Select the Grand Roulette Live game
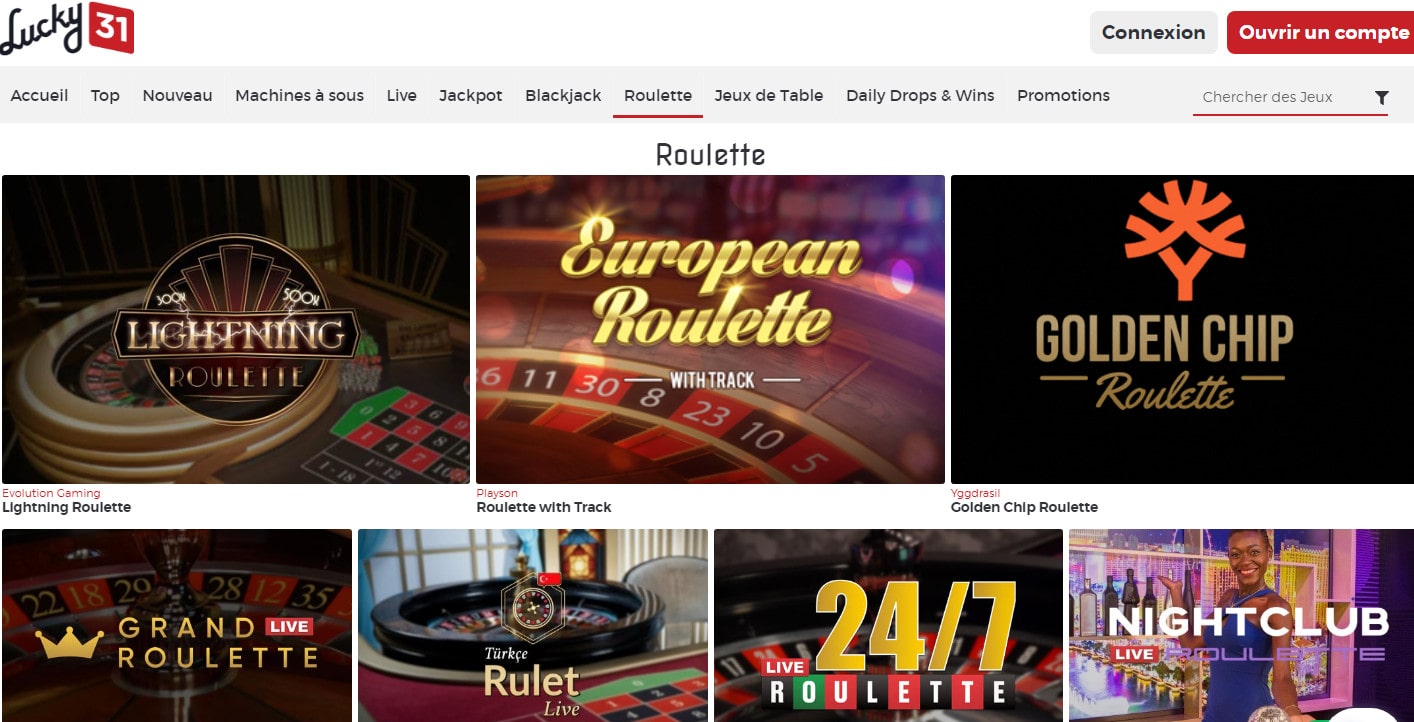Viewport: 1414px width, 722px height. 177,625
